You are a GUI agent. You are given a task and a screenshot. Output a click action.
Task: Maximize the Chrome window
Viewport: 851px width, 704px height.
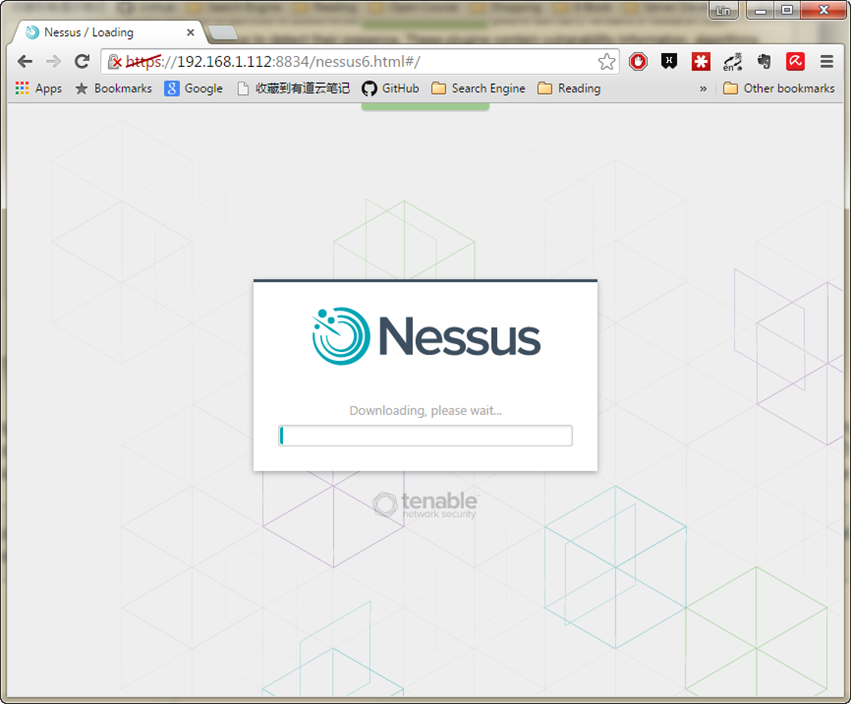[787, 10]
